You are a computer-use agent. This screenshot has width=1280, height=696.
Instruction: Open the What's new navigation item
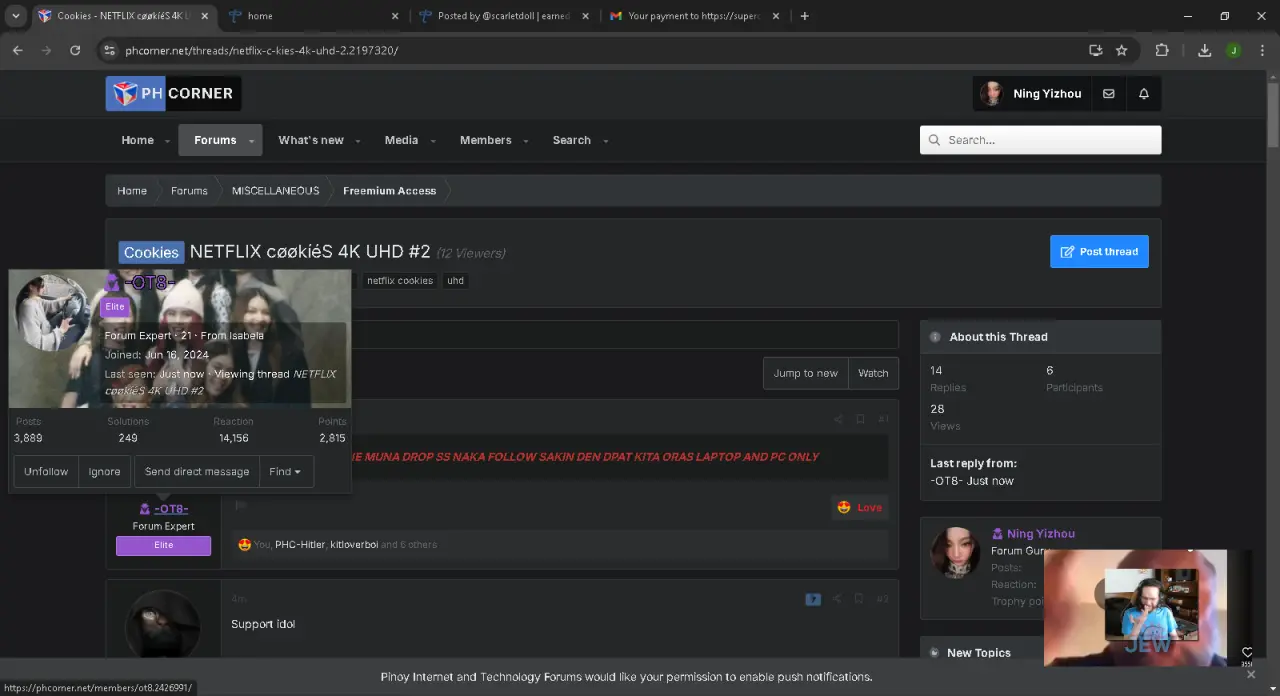(311, 140)
